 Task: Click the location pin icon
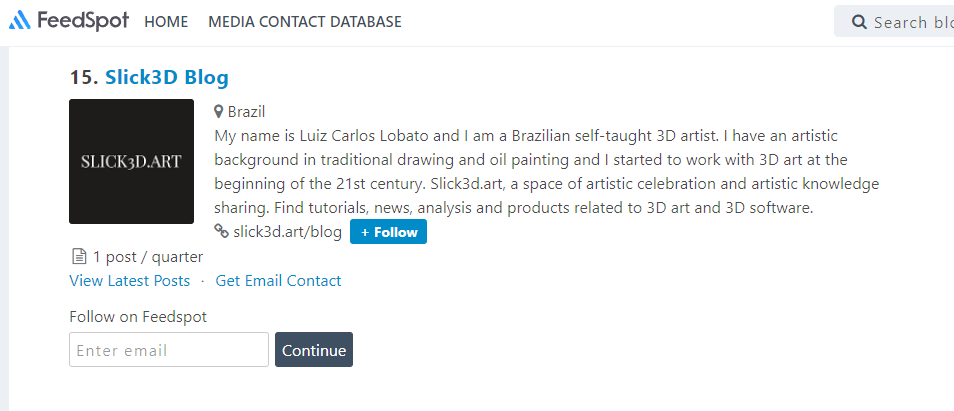219,112
